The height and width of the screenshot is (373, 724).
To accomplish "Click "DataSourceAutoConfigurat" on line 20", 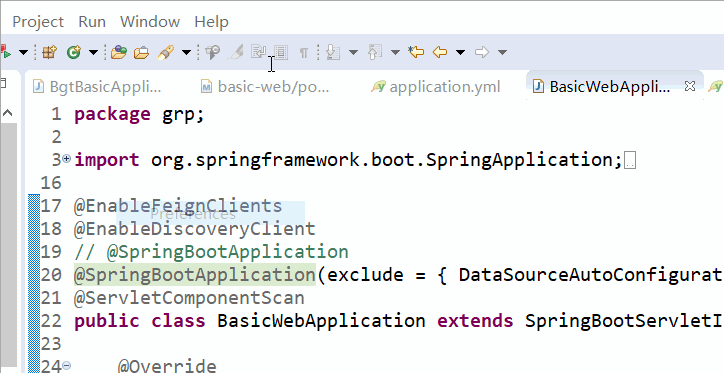I will (x=591, y=275).
